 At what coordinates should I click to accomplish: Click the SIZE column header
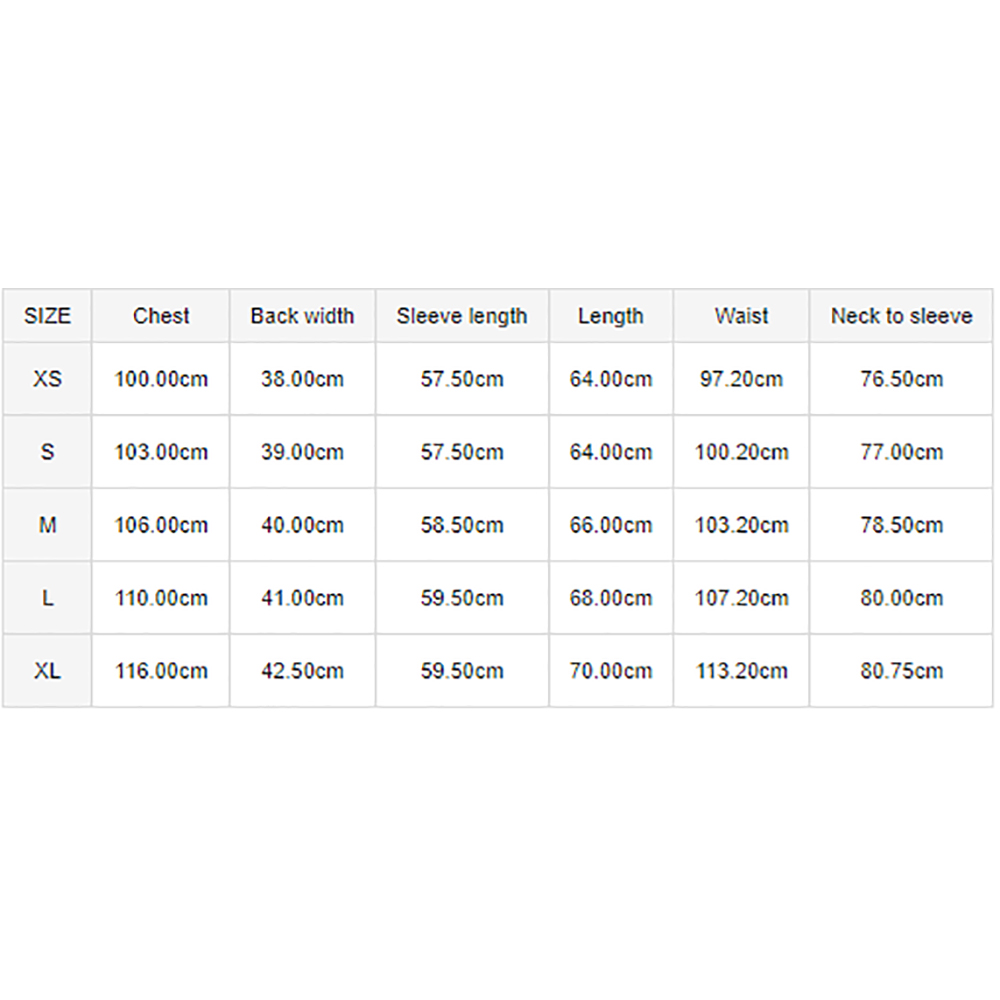click(x=47, y=316)
